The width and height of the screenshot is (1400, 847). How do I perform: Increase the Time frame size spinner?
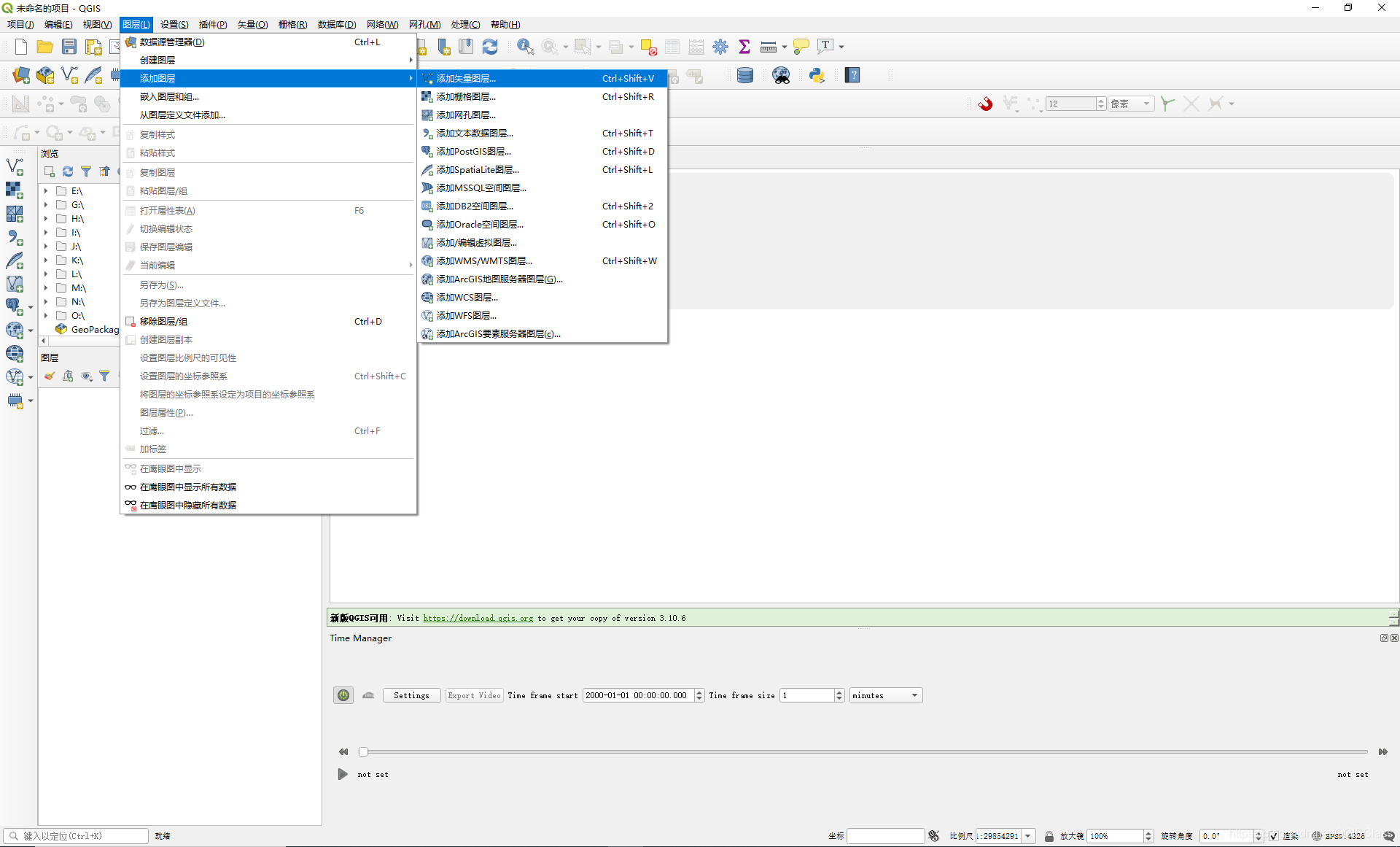839,692
